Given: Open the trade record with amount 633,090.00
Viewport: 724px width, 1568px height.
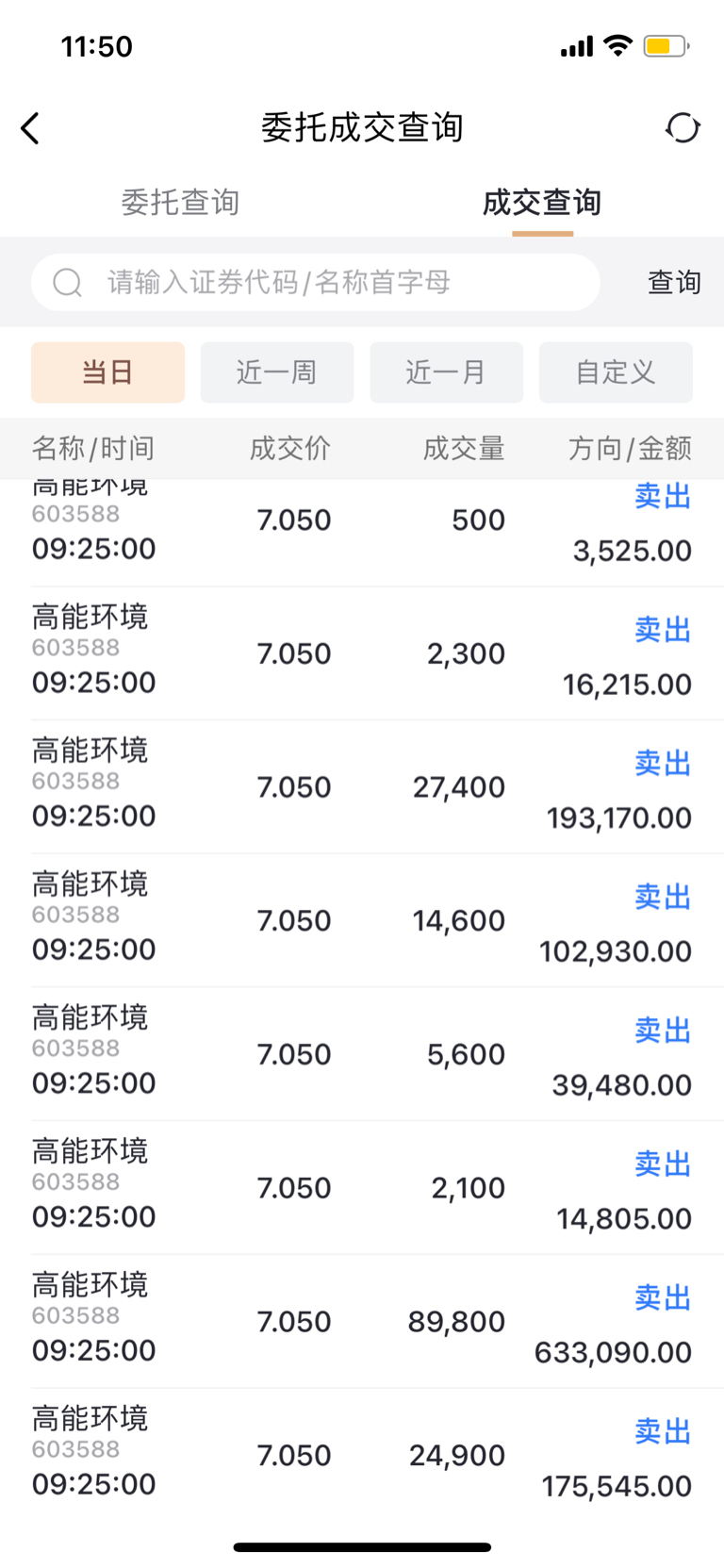Looking at the screenshot, I should click(x=362, y=1321).
